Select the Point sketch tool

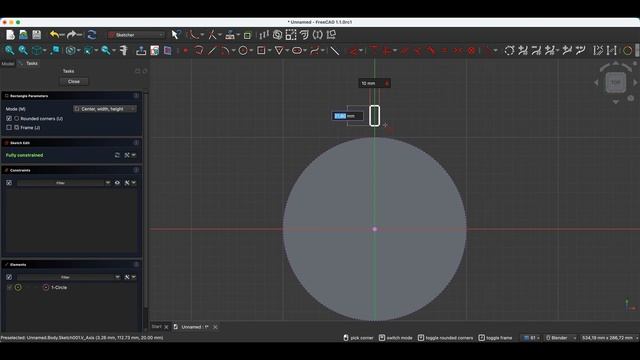[x=185, y=51]
